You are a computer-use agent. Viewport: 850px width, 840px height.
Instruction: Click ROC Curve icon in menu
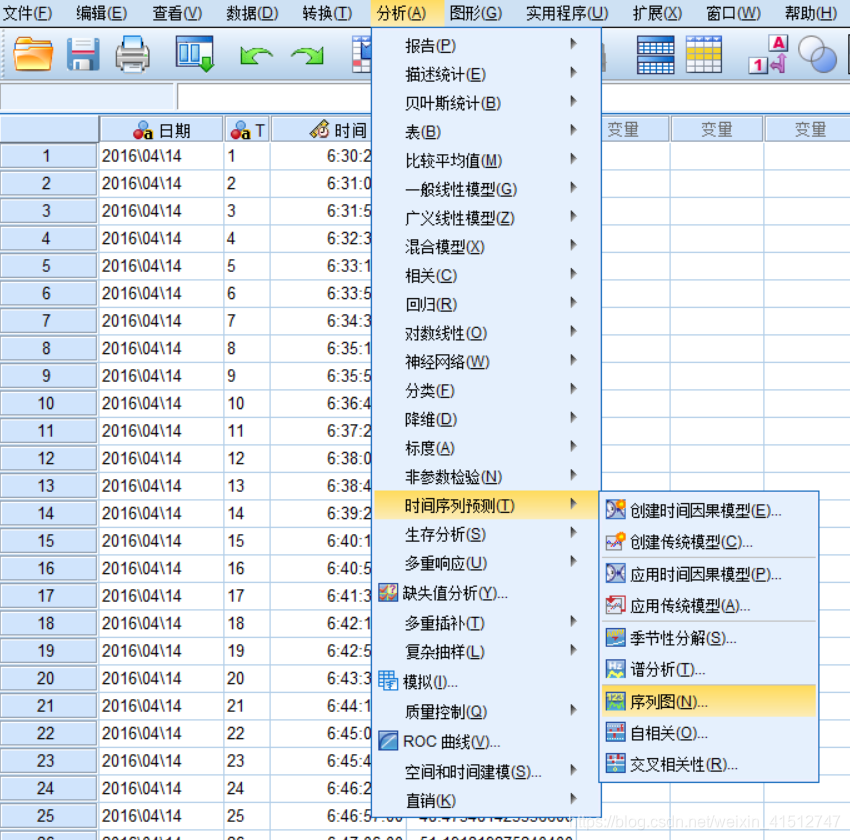[x=388, y=740]
